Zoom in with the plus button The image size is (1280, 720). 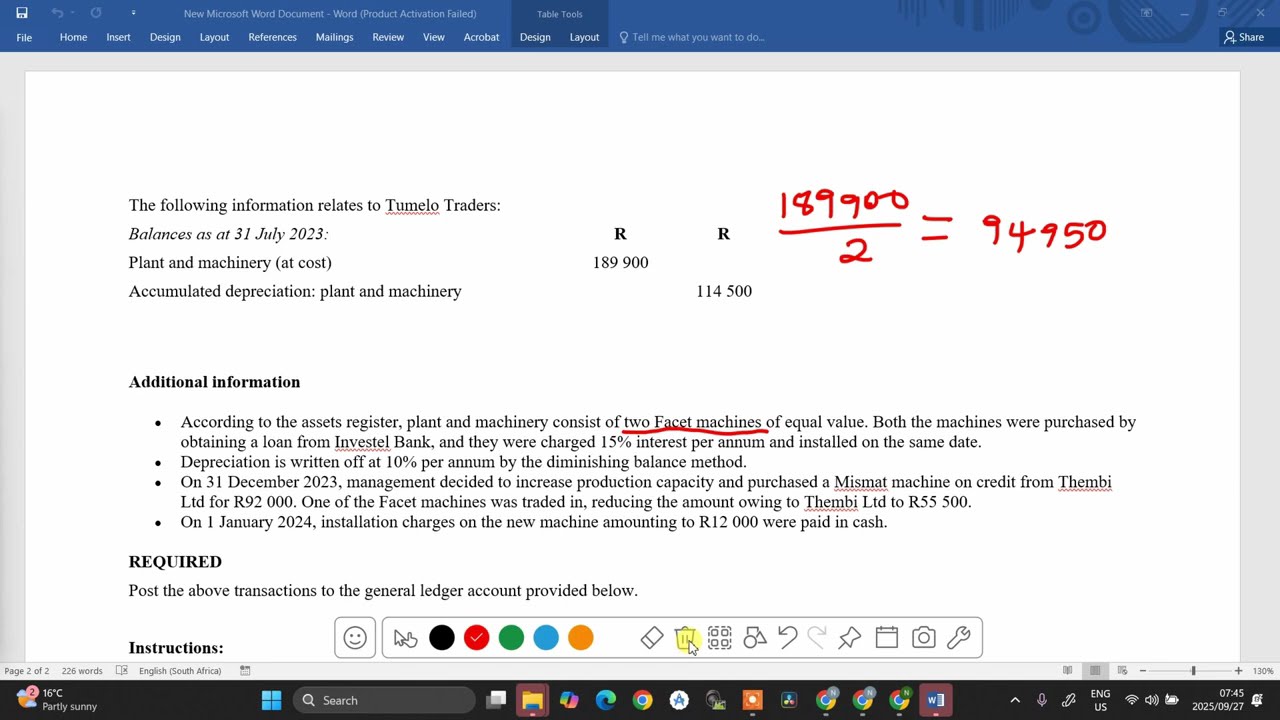point(1238,671)
